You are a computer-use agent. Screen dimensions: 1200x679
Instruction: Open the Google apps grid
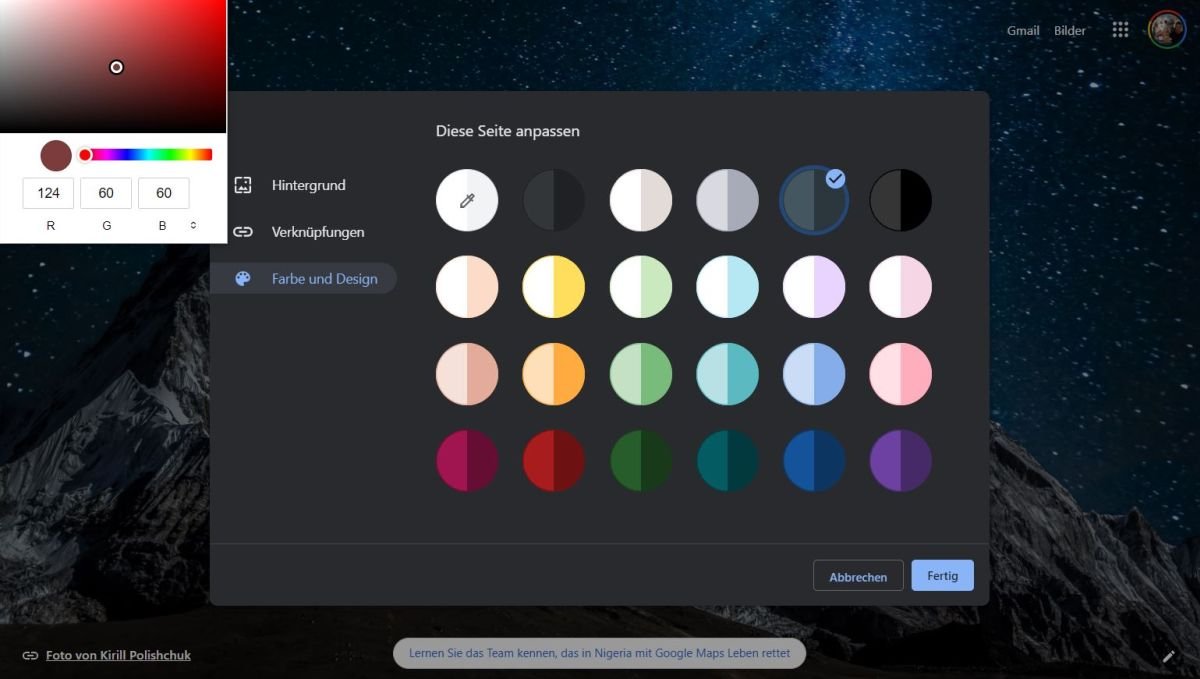(x=1120, y=30)
